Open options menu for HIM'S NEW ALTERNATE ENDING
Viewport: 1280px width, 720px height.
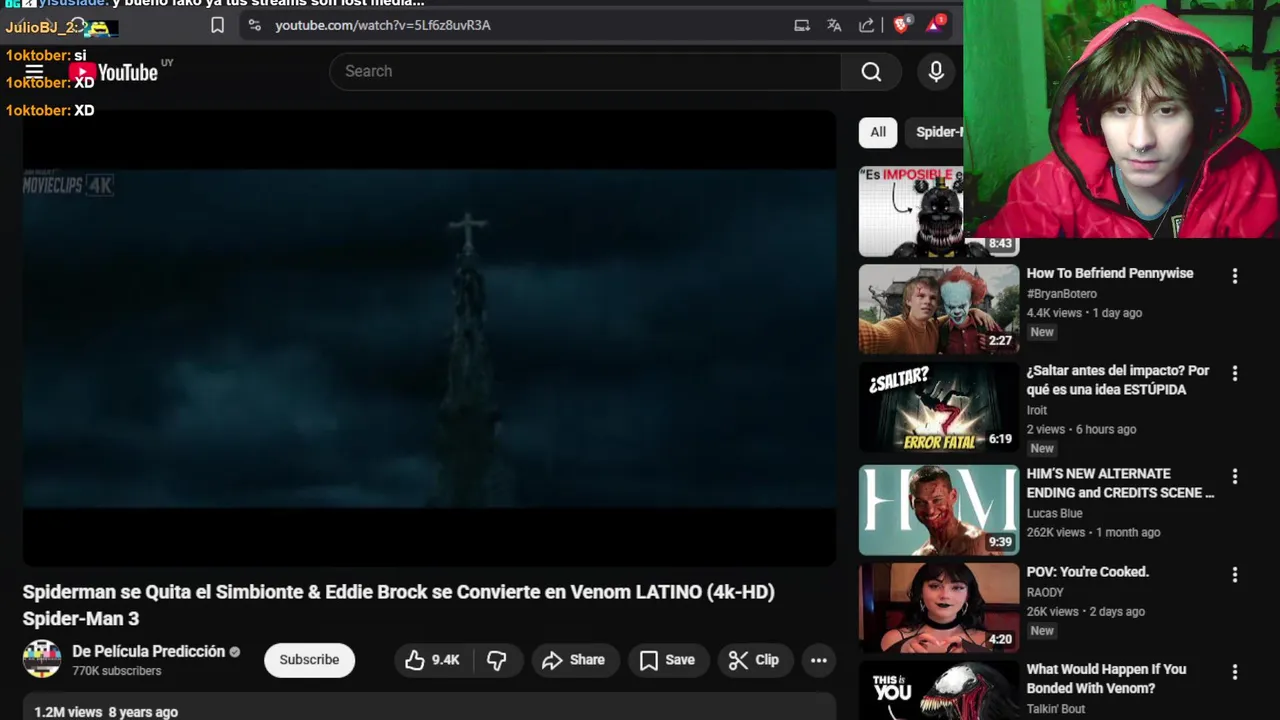click(x=1235, y=476)
